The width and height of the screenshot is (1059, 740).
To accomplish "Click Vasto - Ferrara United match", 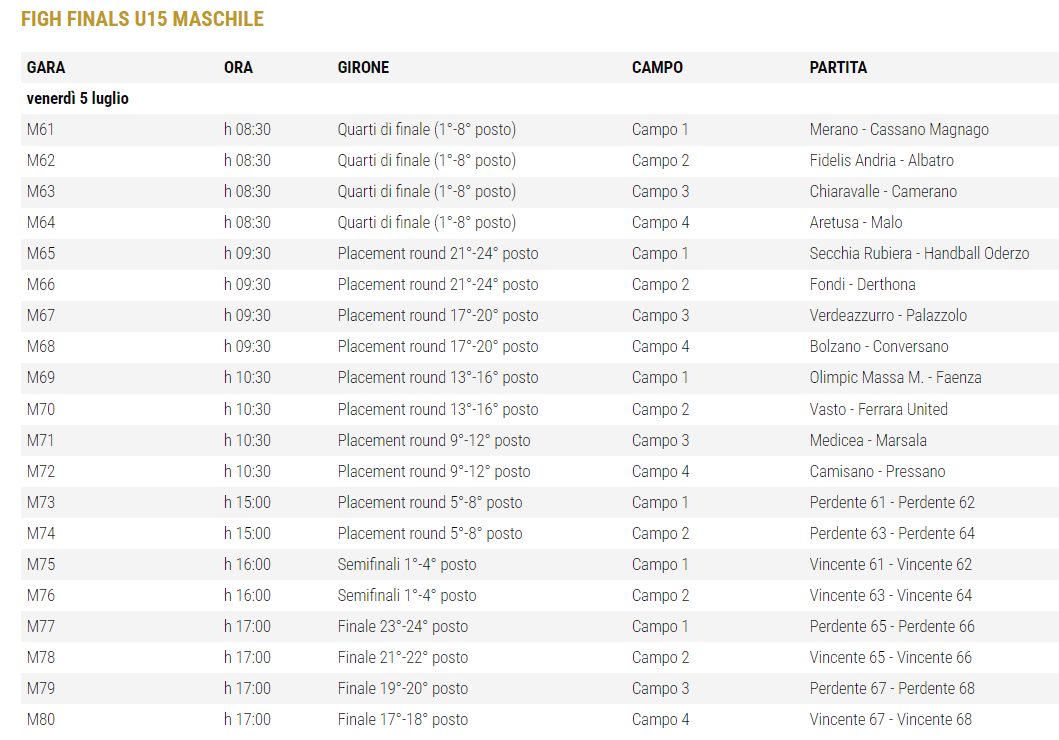I will (x=879, y=410).
